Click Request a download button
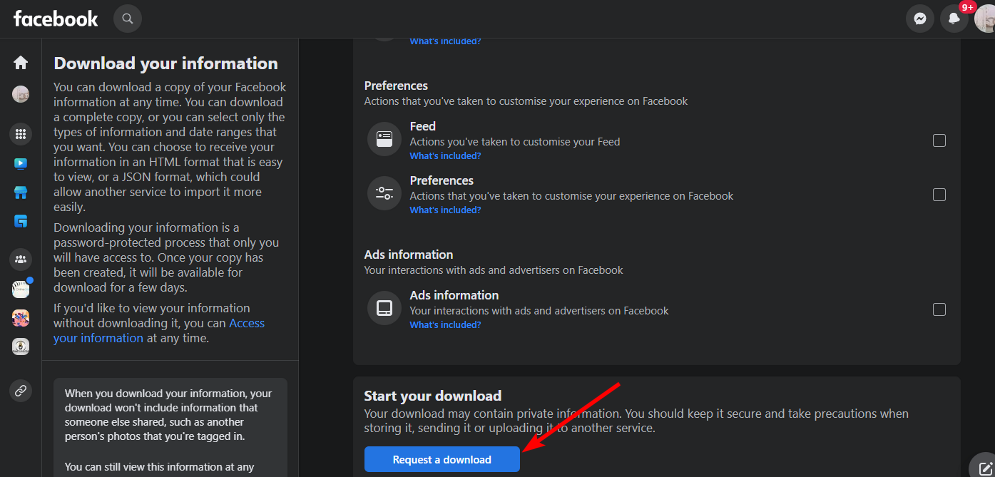995x477 pixels. [x=442, y=459]
